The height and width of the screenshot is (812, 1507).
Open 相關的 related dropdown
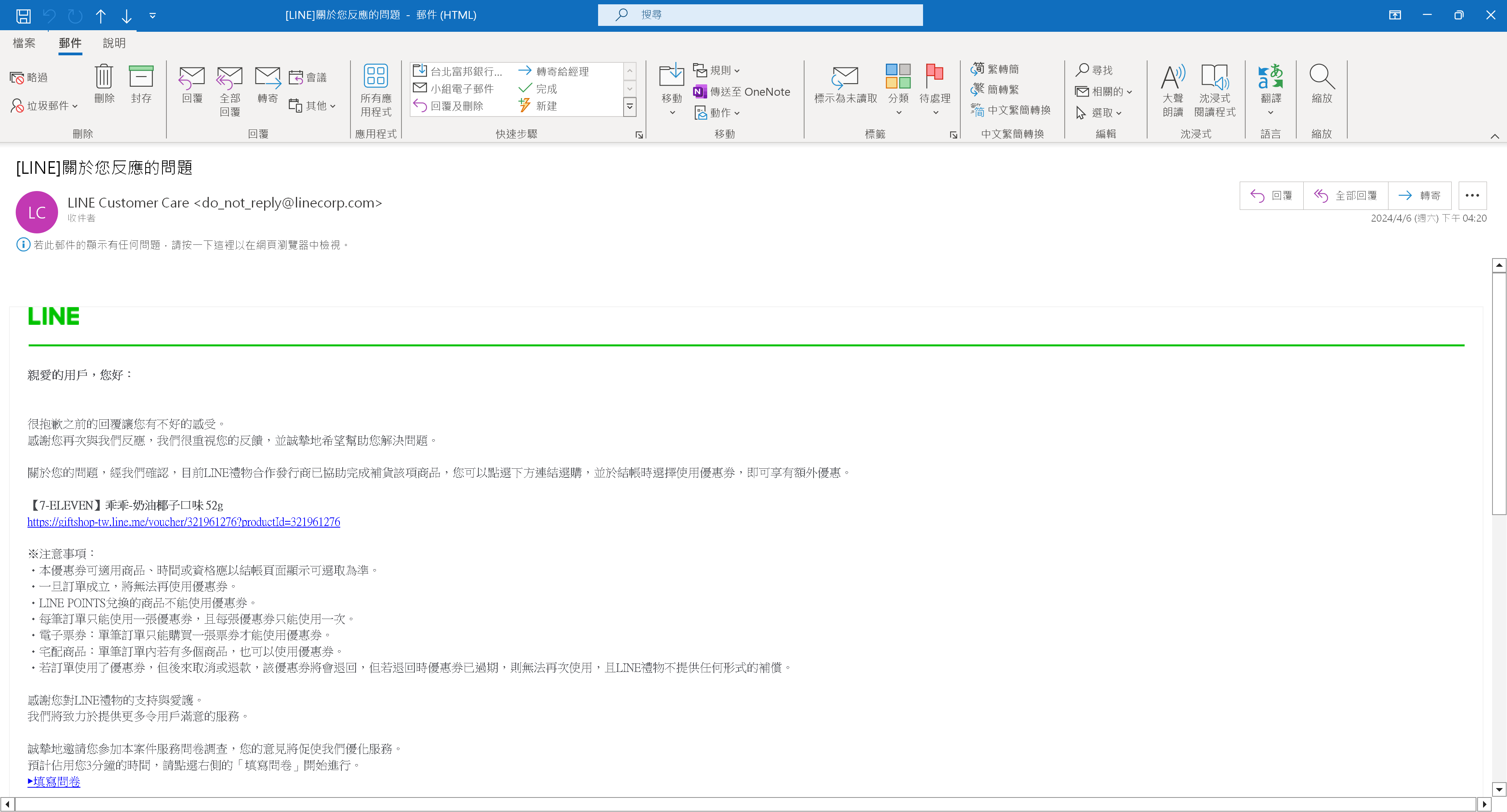(x=1104, y=92)
